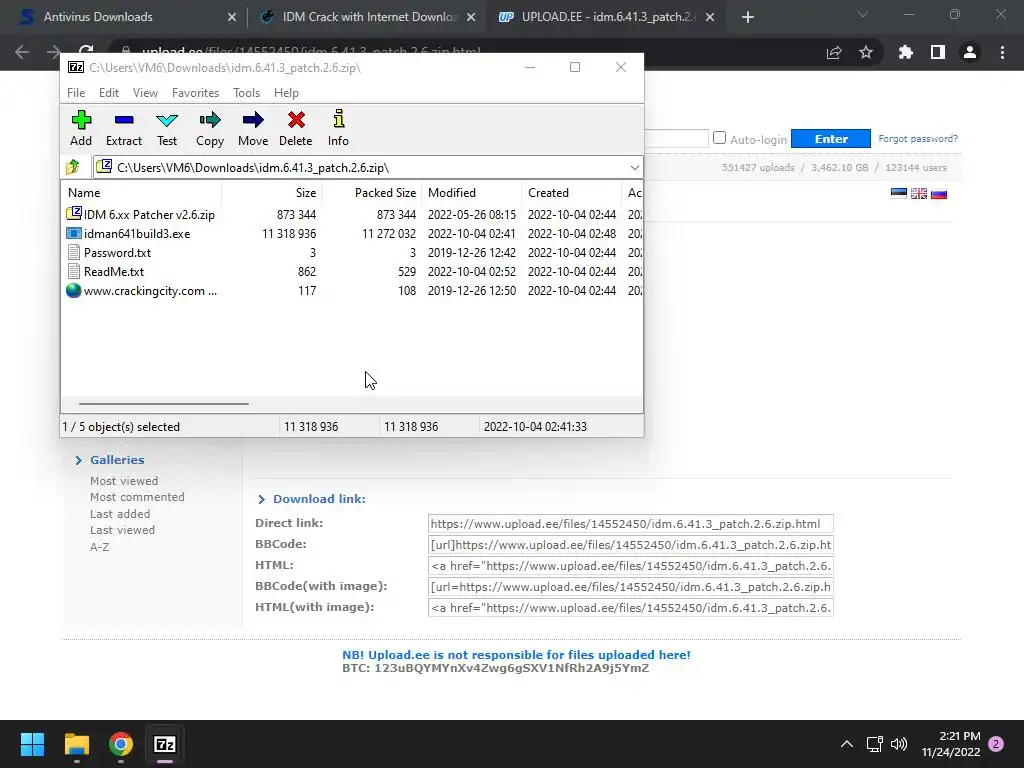
Task: Click the red Delete icon
Action: point(296,128)
